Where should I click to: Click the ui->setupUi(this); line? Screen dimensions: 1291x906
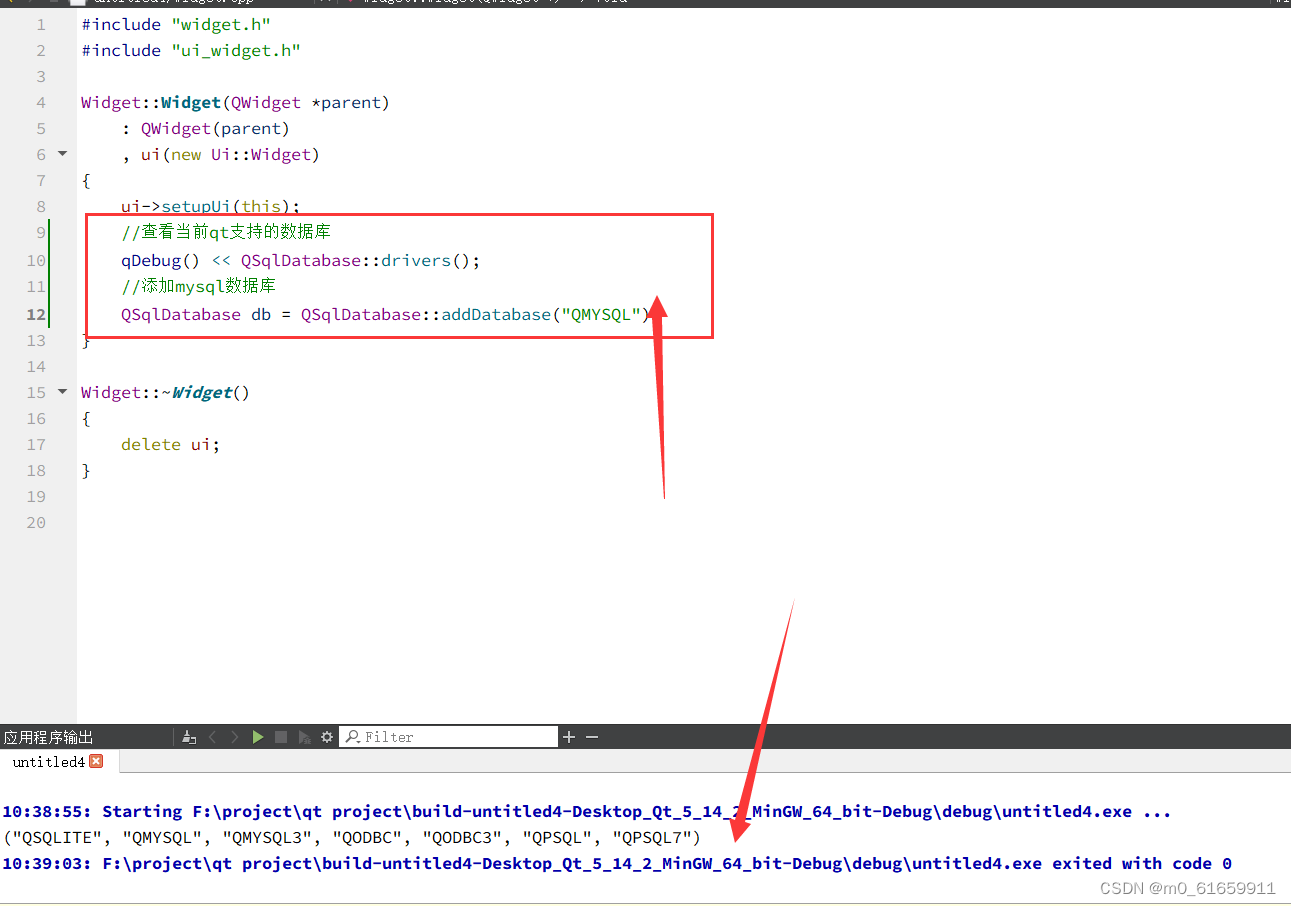tap(210, 206)
